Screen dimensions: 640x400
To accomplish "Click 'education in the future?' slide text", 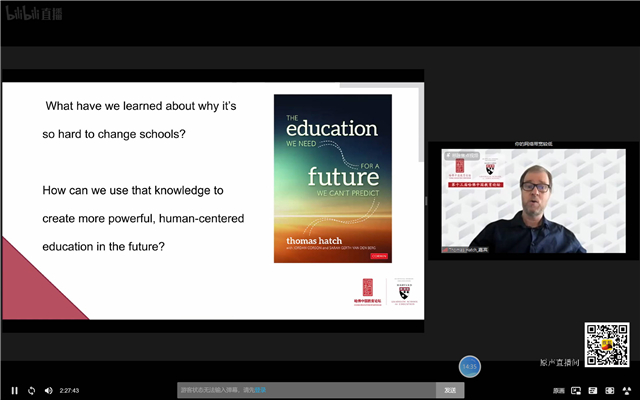I will 104,247.
